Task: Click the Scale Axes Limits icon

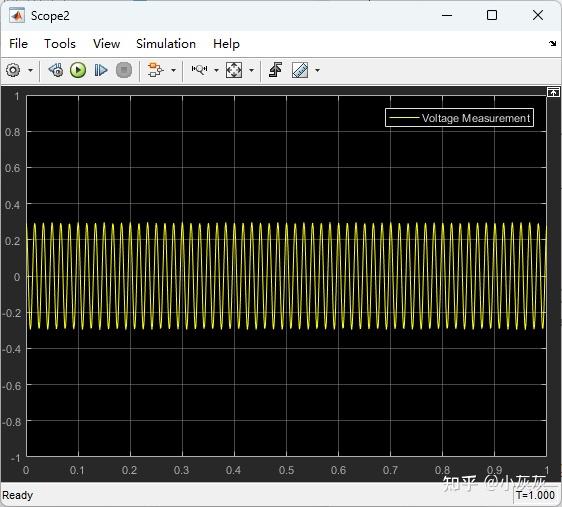Action: point(234,70)
